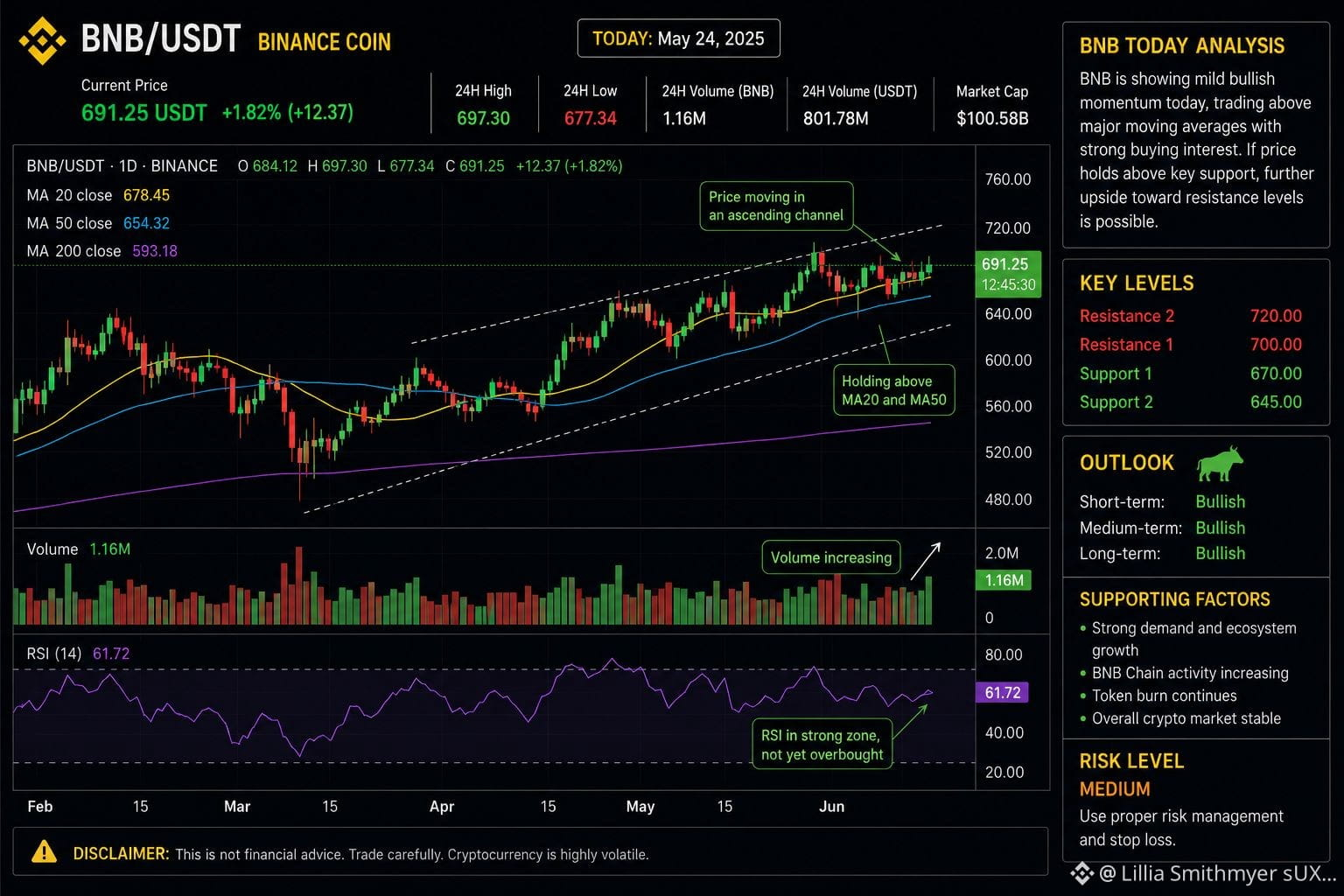Click the RSI (14) 61.72 legend

pos(78,654)
